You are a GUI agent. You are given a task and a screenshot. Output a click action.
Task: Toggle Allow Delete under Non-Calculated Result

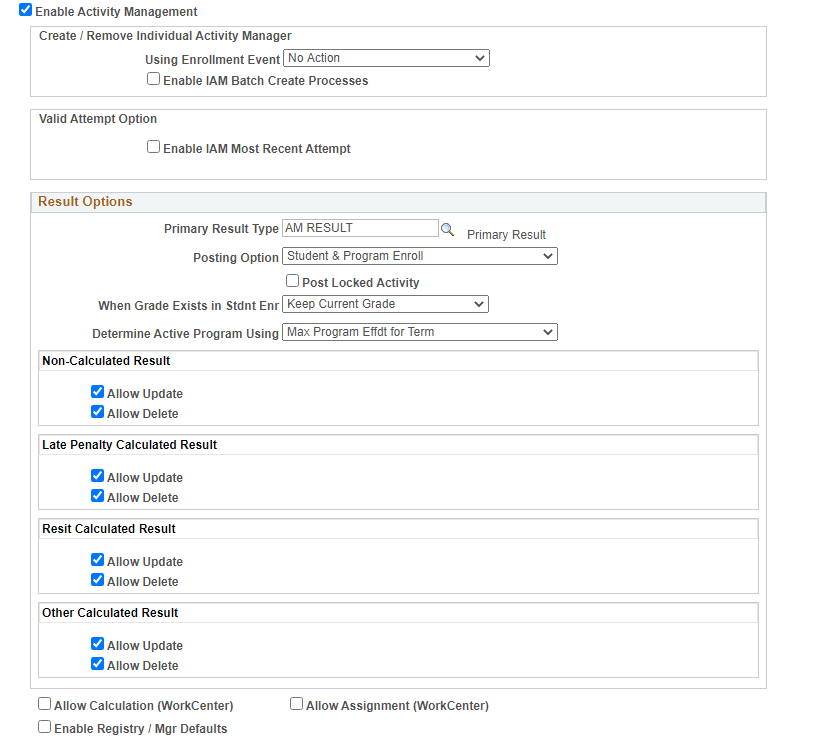[98, 412]
